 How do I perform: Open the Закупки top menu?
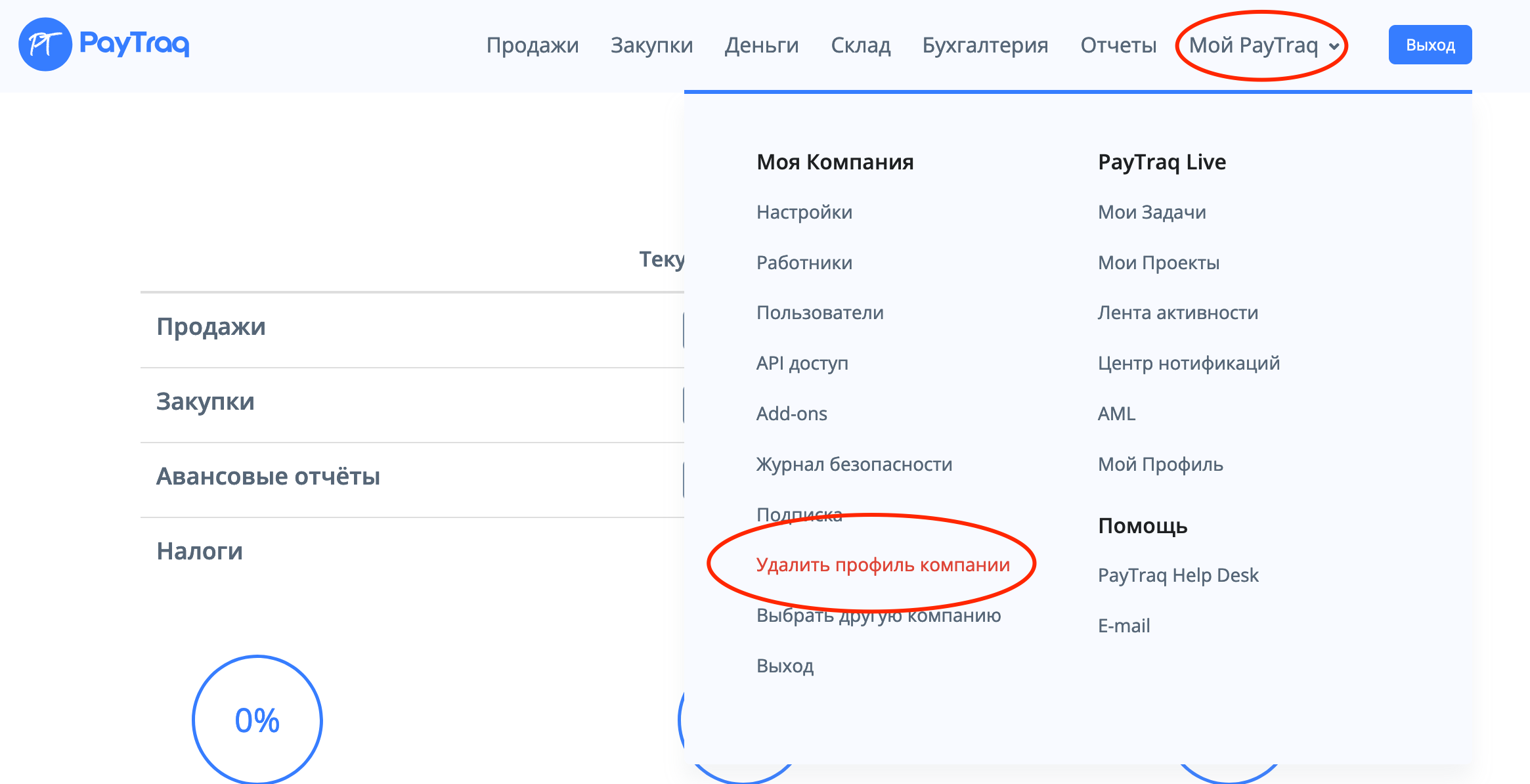point(651,45)
